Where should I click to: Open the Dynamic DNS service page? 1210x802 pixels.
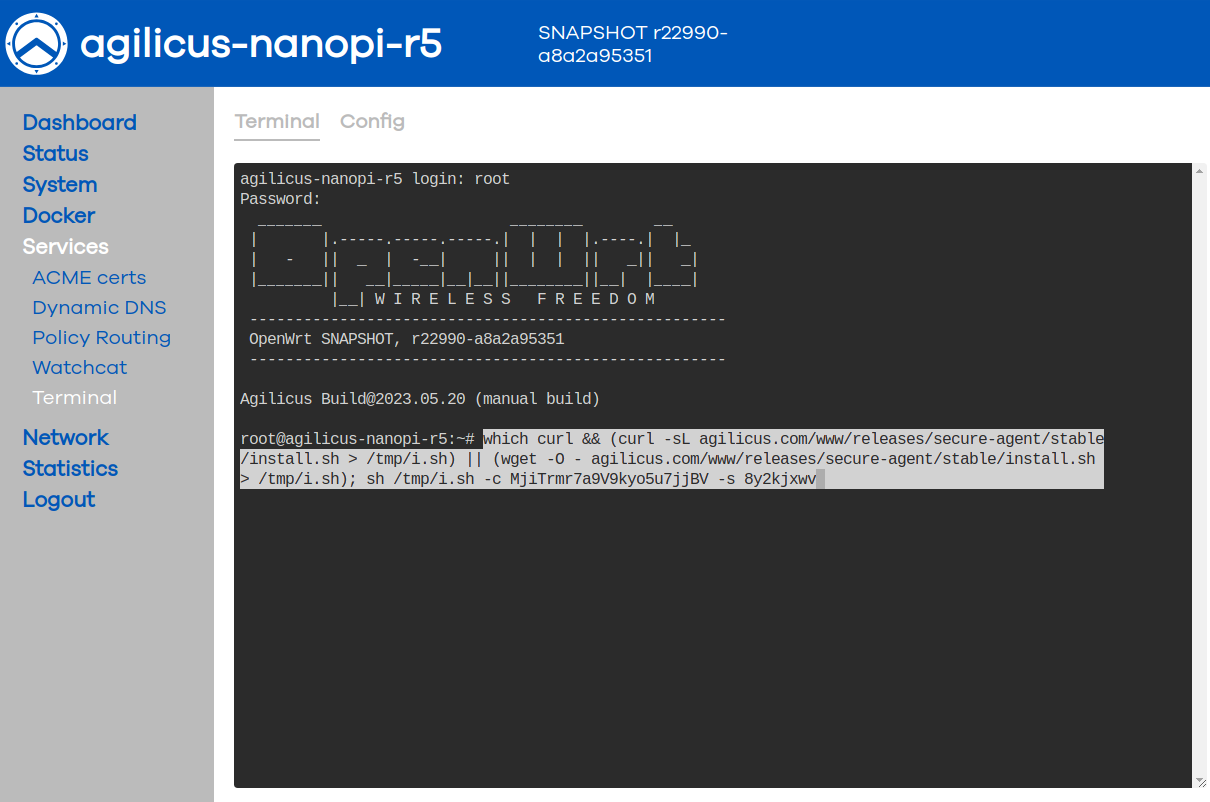point(99,307)
